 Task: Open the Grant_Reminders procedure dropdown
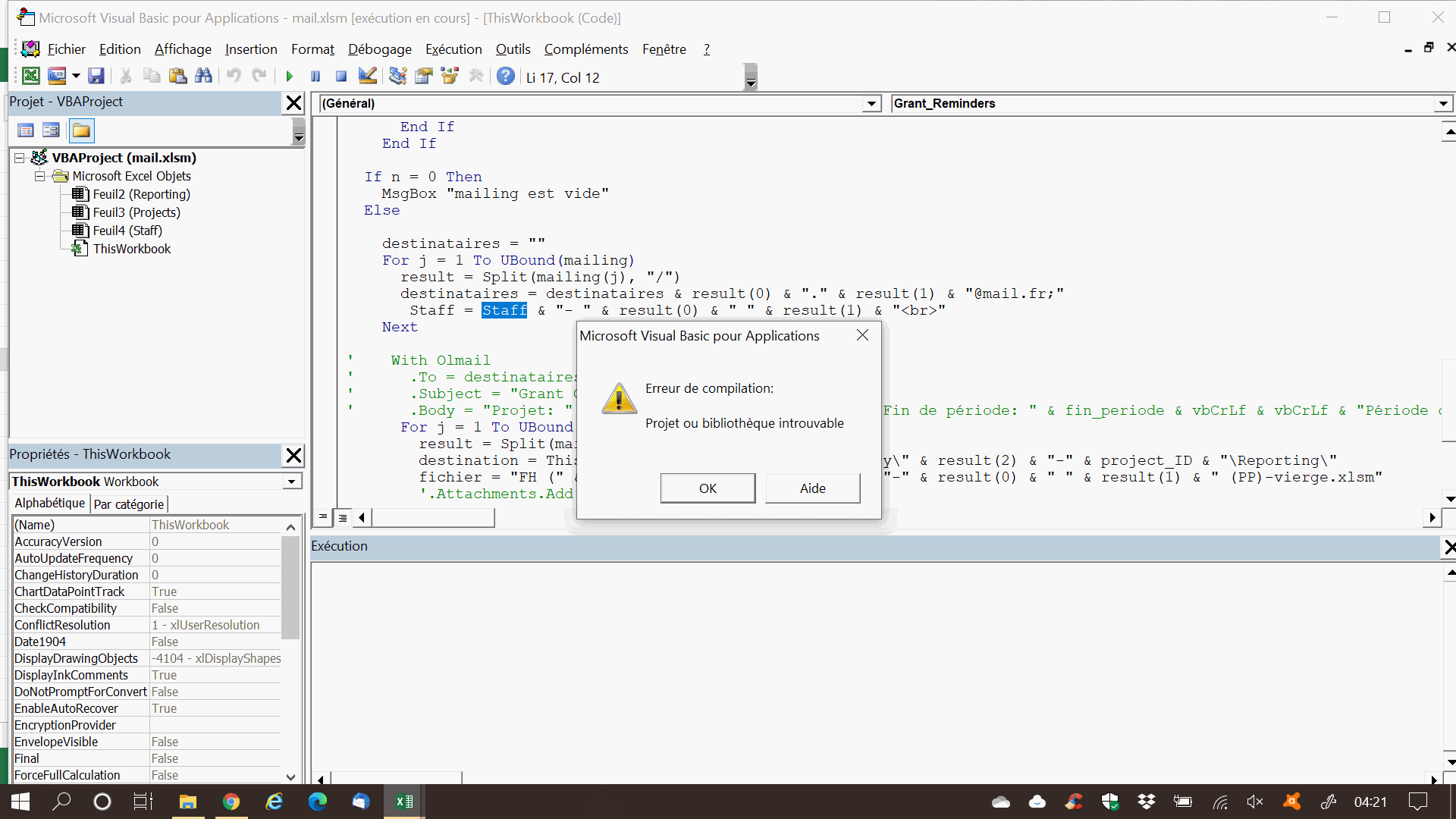coord(1442,104)
